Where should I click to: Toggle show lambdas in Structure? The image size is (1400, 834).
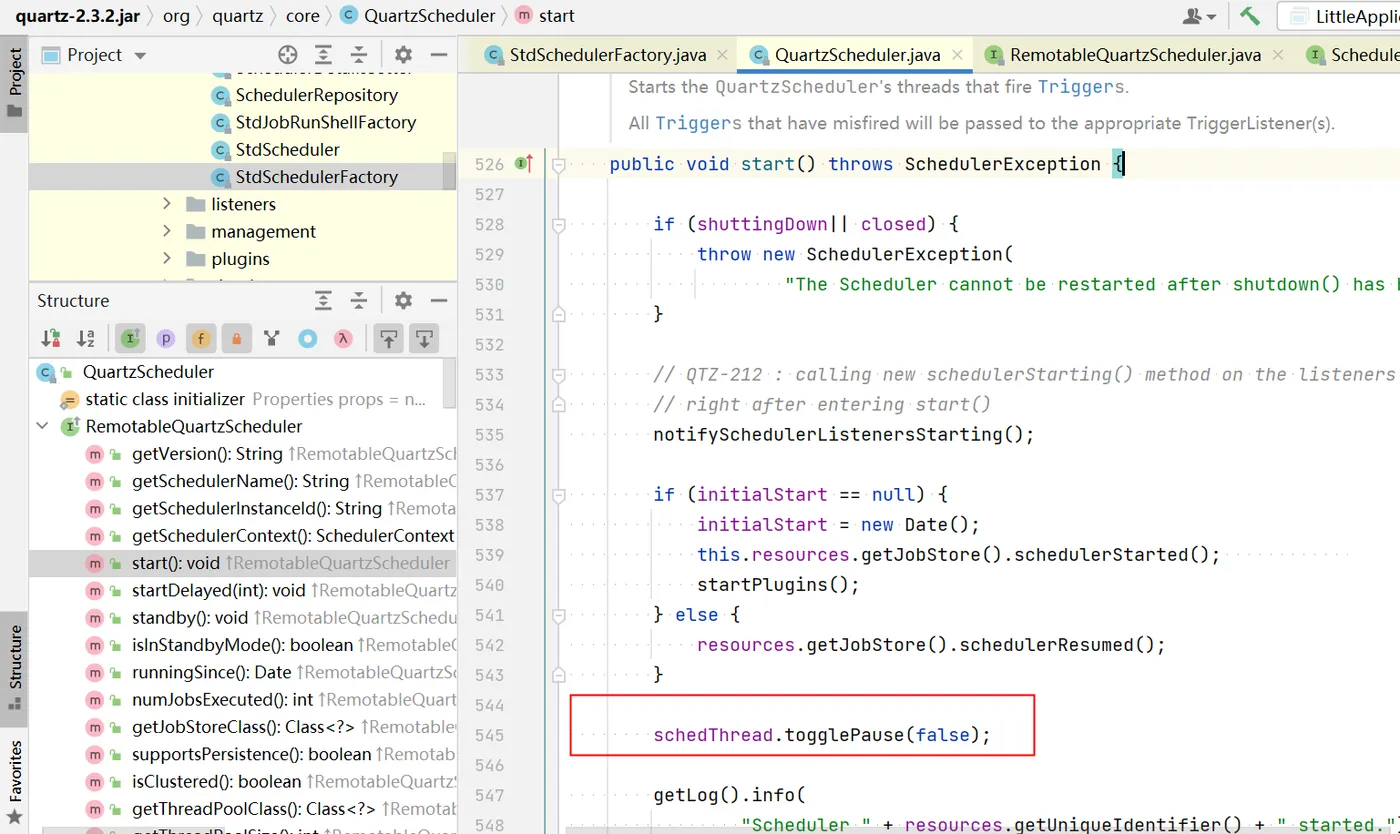pos(343,339)
